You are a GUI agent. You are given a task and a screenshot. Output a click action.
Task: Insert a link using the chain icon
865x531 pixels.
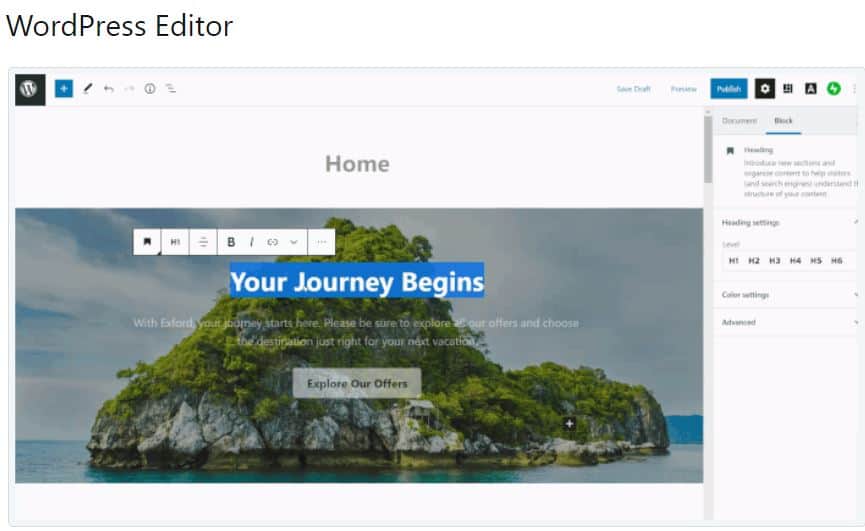coord(273,242)
